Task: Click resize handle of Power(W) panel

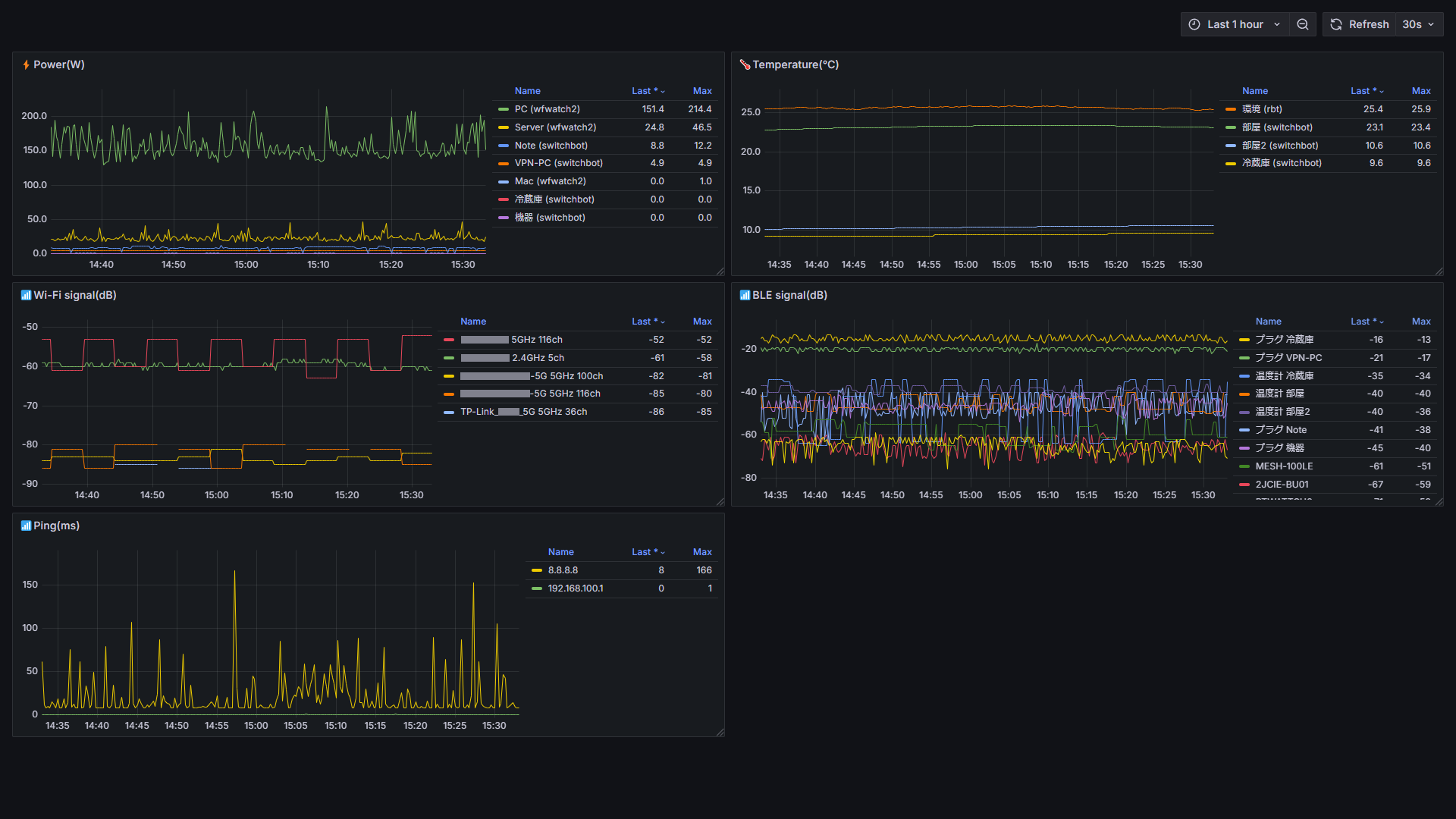Action: (720, 271)
